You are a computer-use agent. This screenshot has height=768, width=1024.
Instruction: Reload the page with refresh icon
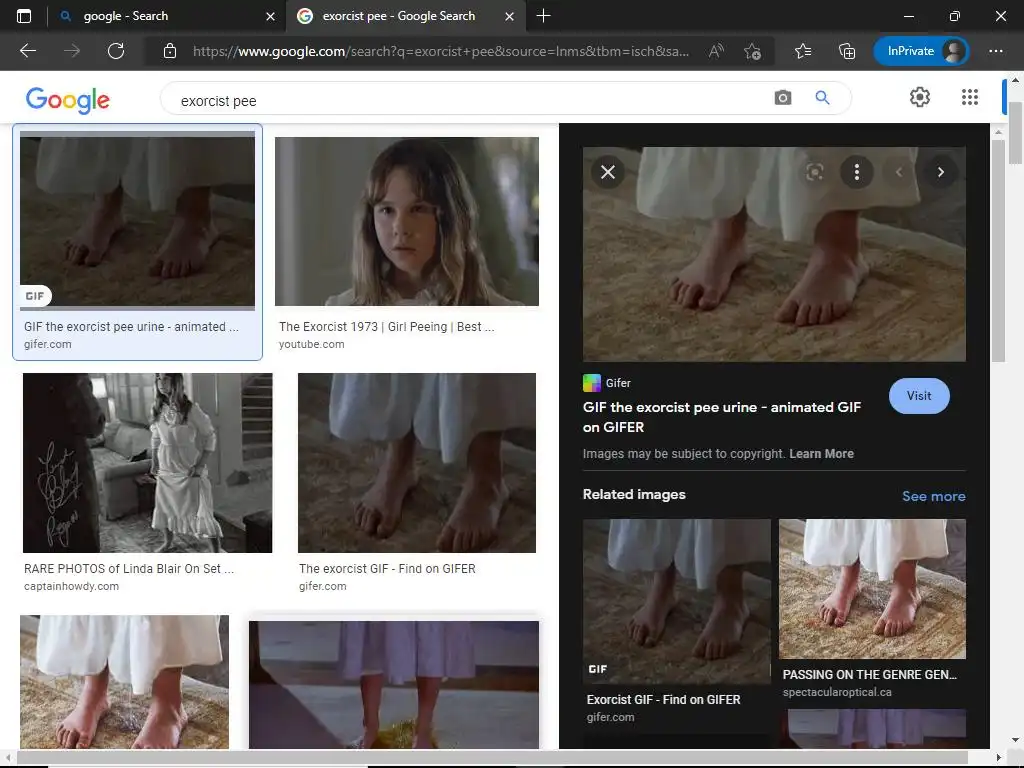[116, 51]
